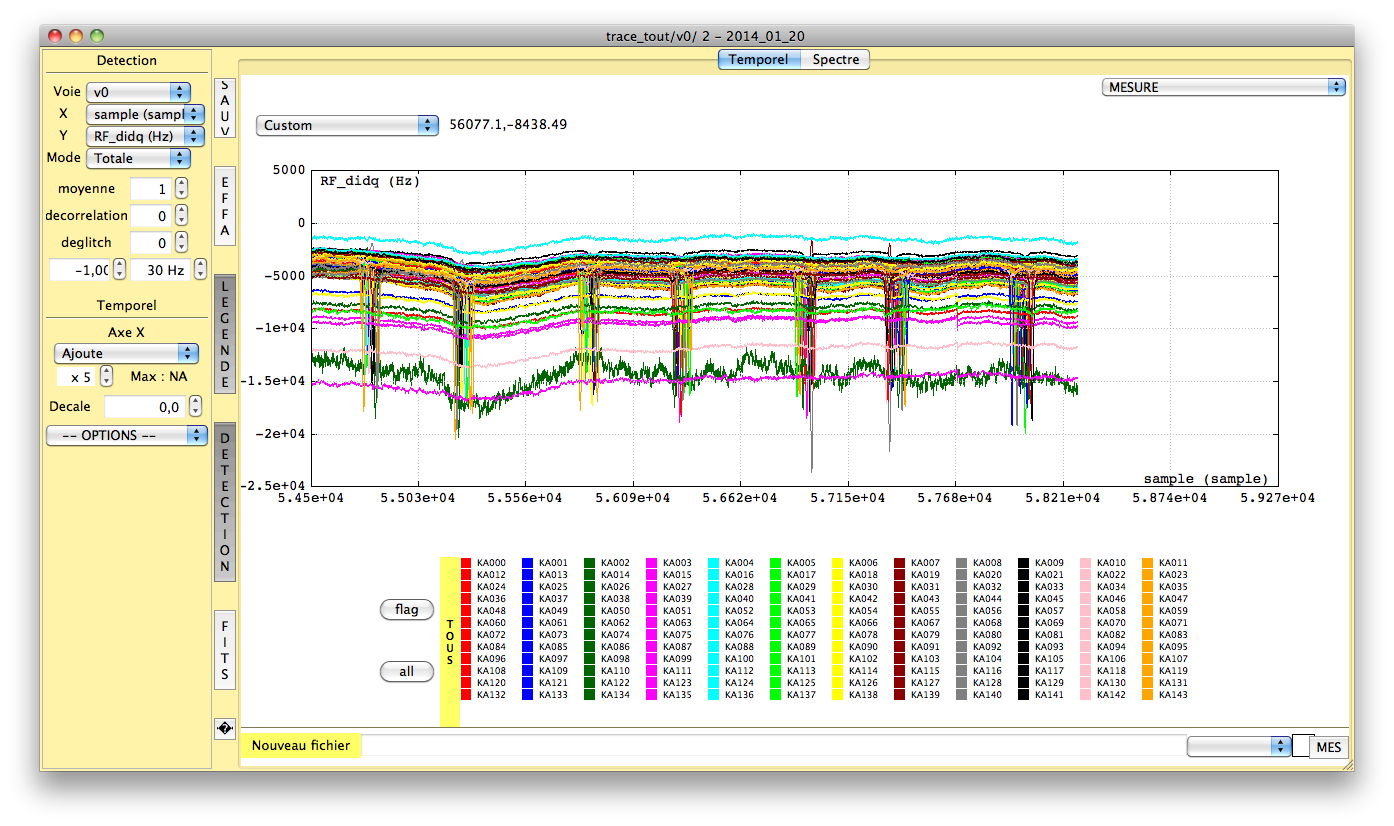Switch to the Spectre tab
The height and width of the screenshot is (826, 1394).
[836, 59]
